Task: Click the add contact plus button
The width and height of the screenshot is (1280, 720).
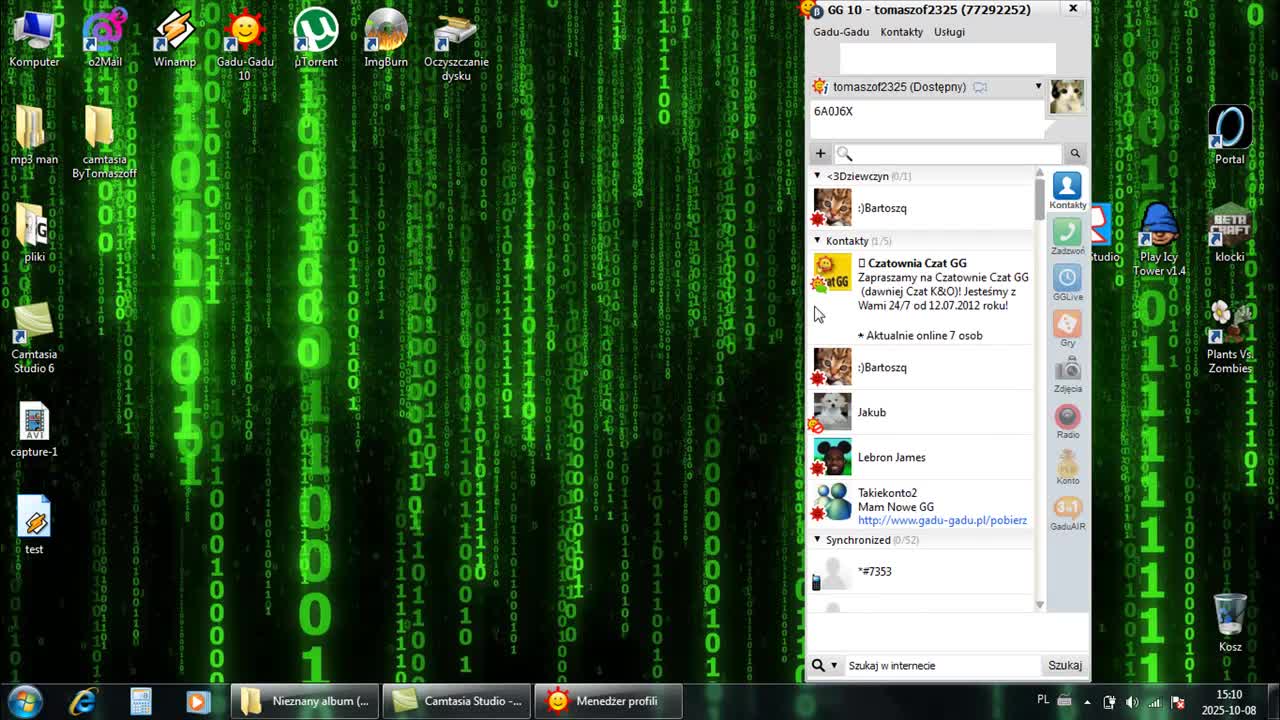Action: click(x=820, y=153)
